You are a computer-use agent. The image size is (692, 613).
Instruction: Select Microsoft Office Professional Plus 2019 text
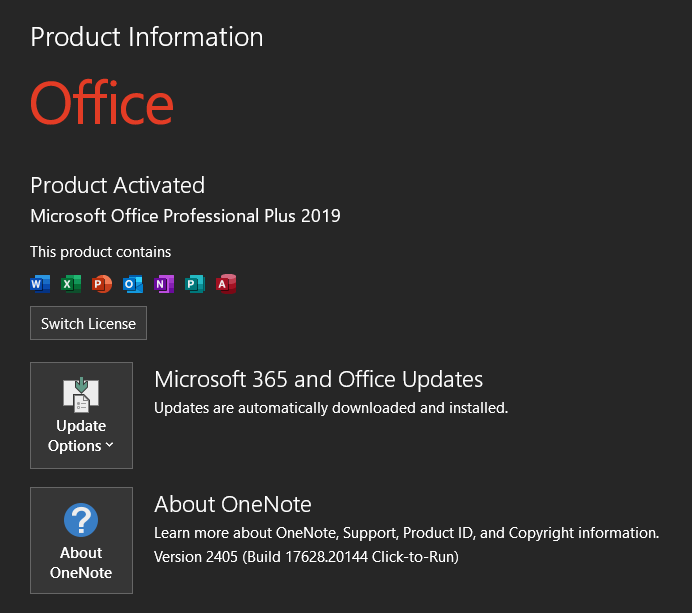pyautogui.click(x=185, y=216)
